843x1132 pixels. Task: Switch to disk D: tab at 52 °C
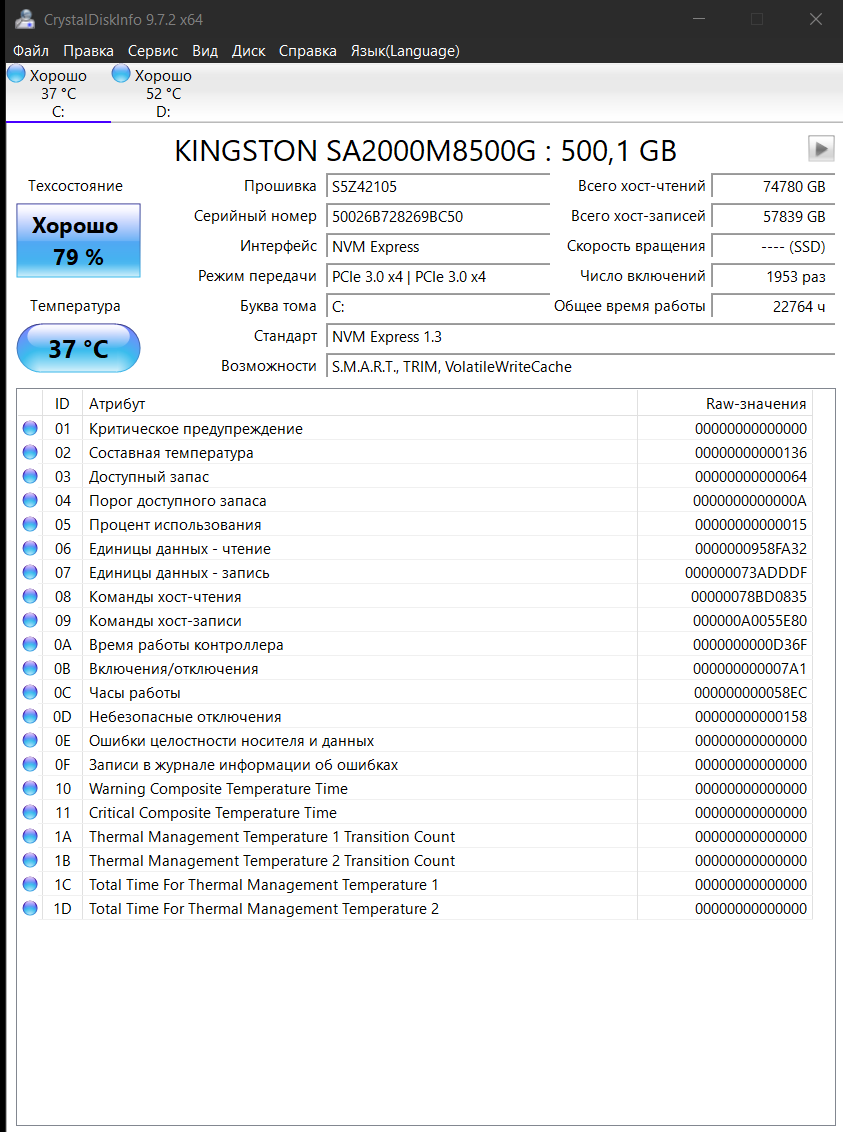pos(164,93)
